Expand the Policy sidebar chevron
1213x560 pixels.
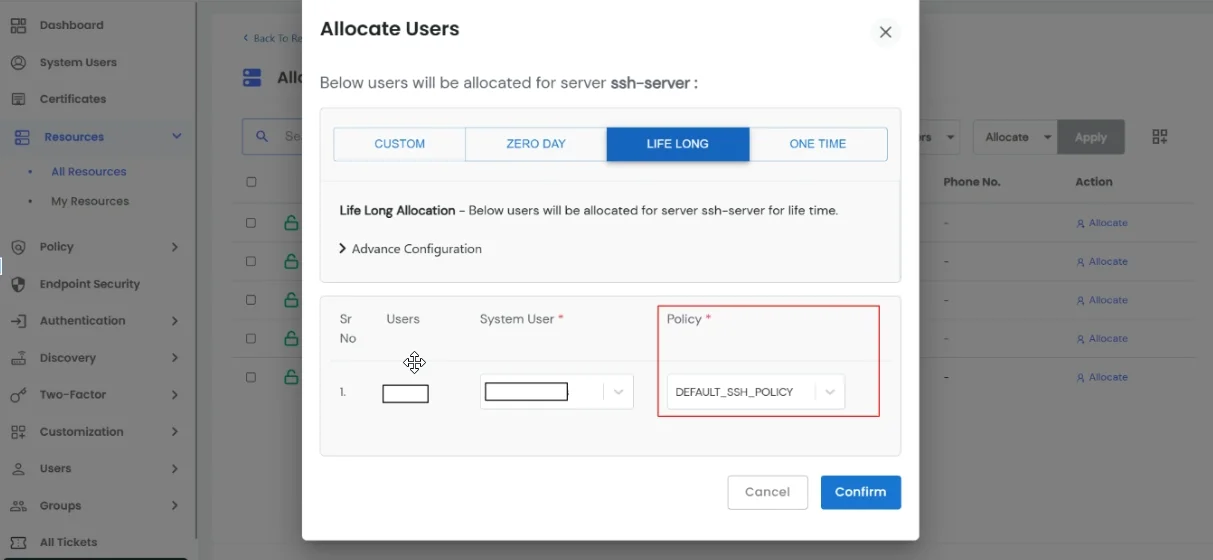[x=175, y=247]
